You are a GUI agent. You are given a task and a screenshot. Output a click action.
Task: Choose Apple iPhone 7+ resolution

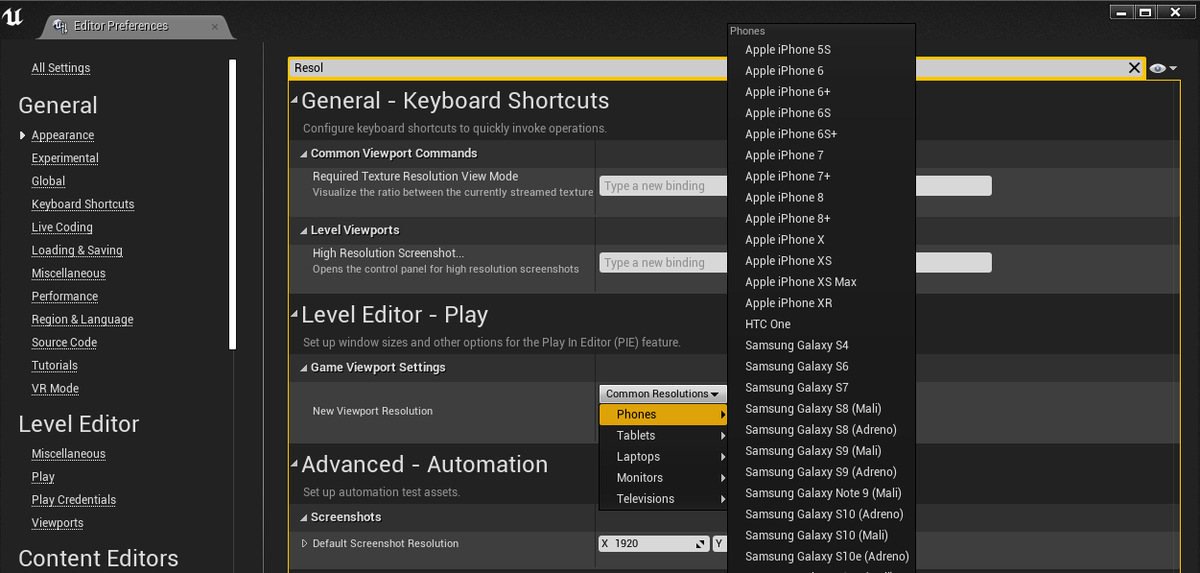(821, 176)
